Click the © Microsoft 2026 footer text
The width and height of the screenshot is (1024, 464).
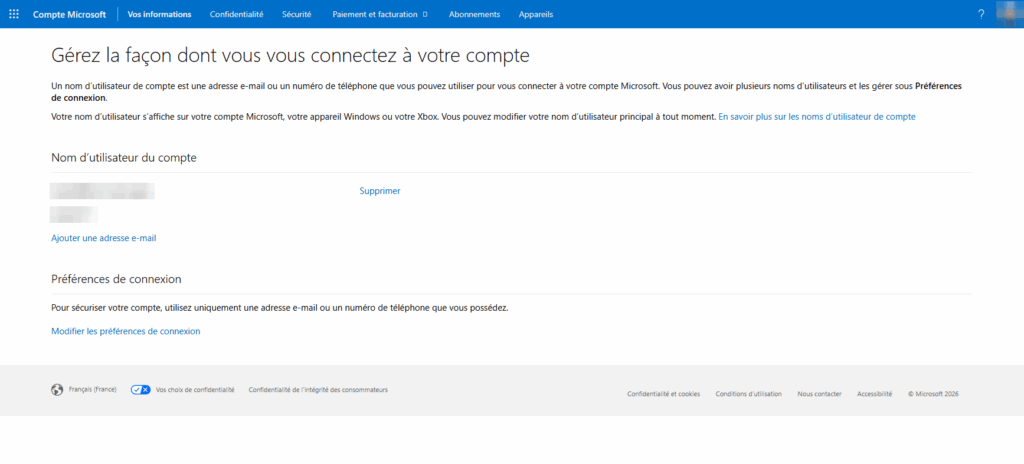point(933,394)
